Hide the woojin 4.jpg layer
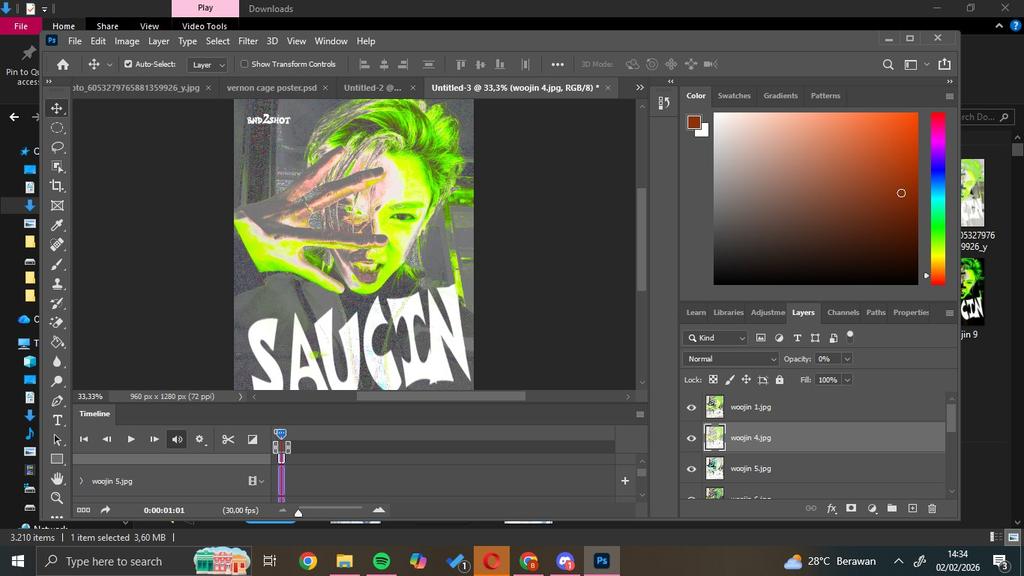 691,438
